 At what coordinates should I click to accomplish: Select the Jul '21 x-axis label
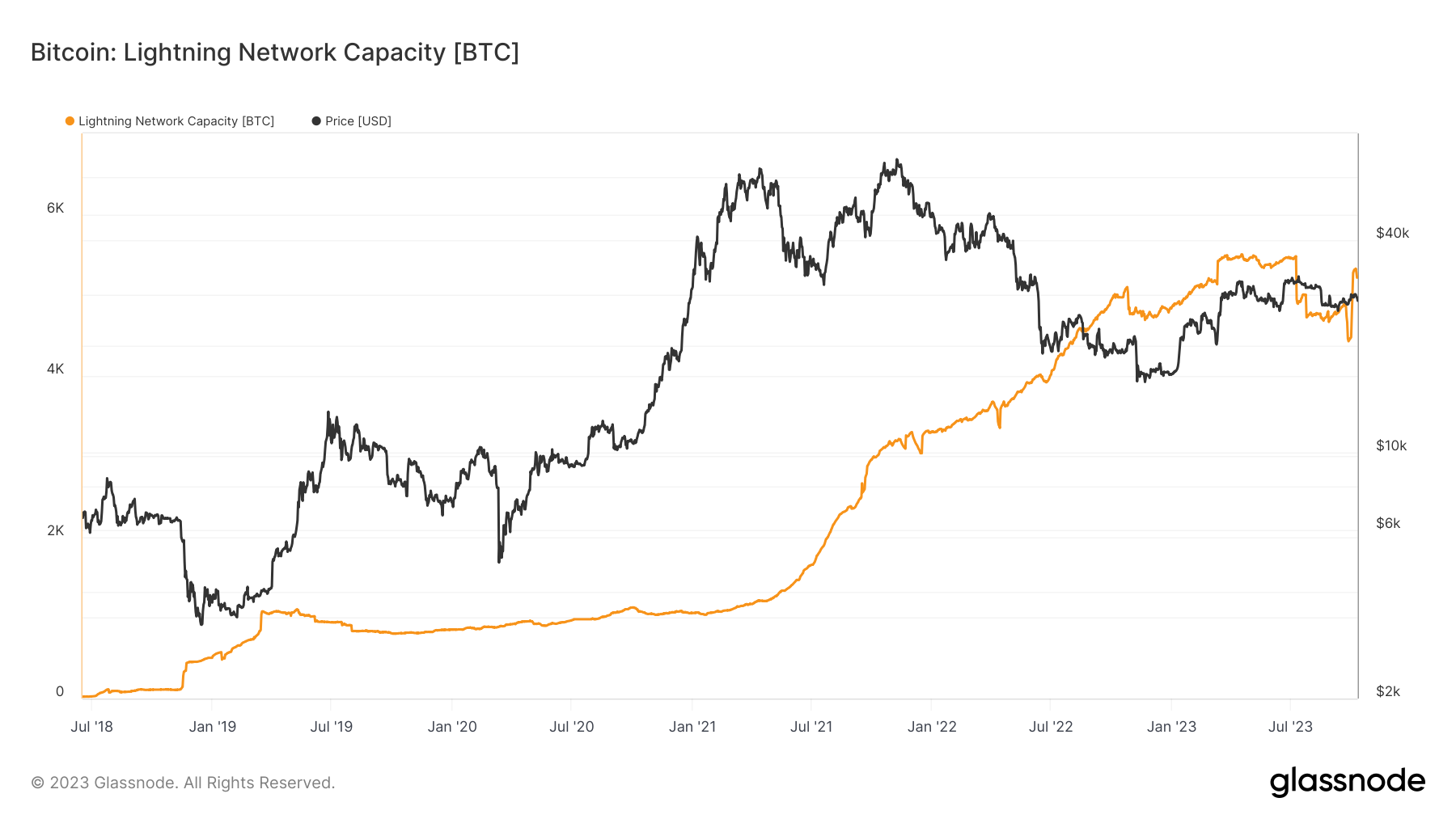pyautogui.click(x=811, y=727)
